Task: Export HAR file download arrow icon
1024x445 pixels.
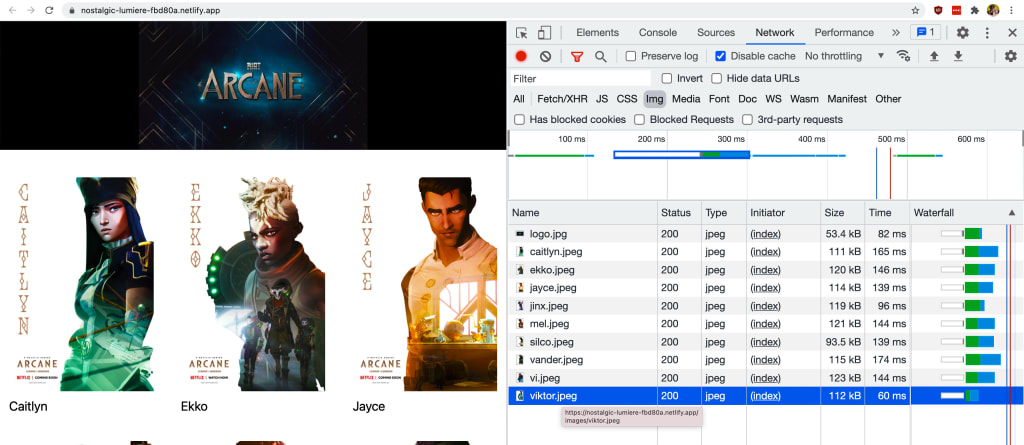Action: [958, 56]
